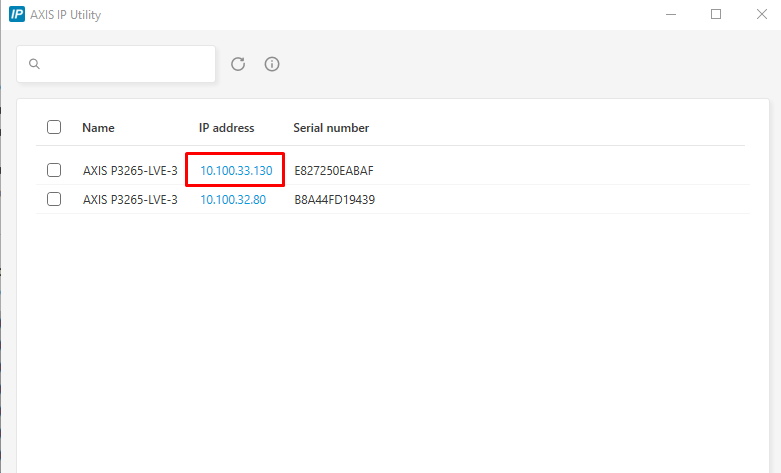Image resolution: width=781 pixels, height=473 pixels.
Task: Open IP address link 10.100.33.130
Action: click(236, 171)
